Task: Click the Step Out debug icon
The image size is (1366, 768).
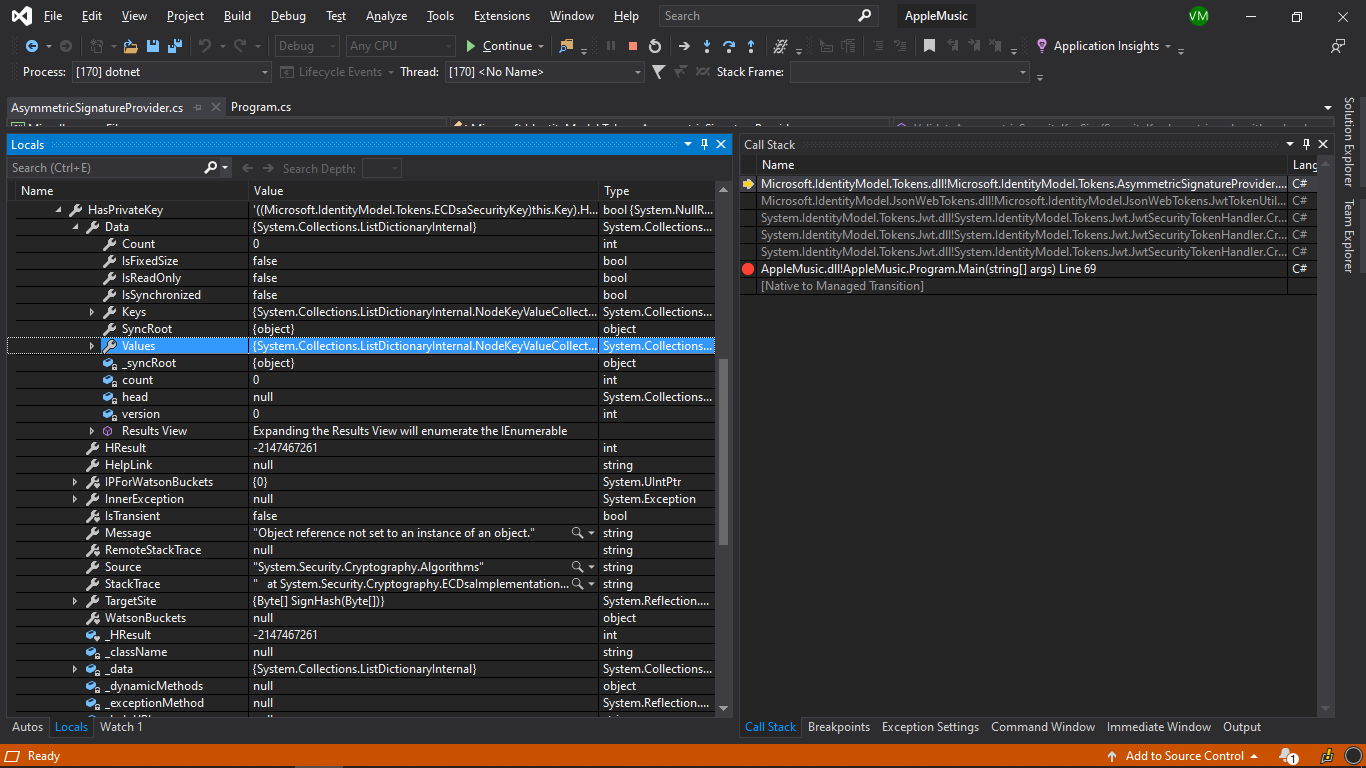Action: tap(751, 46)
